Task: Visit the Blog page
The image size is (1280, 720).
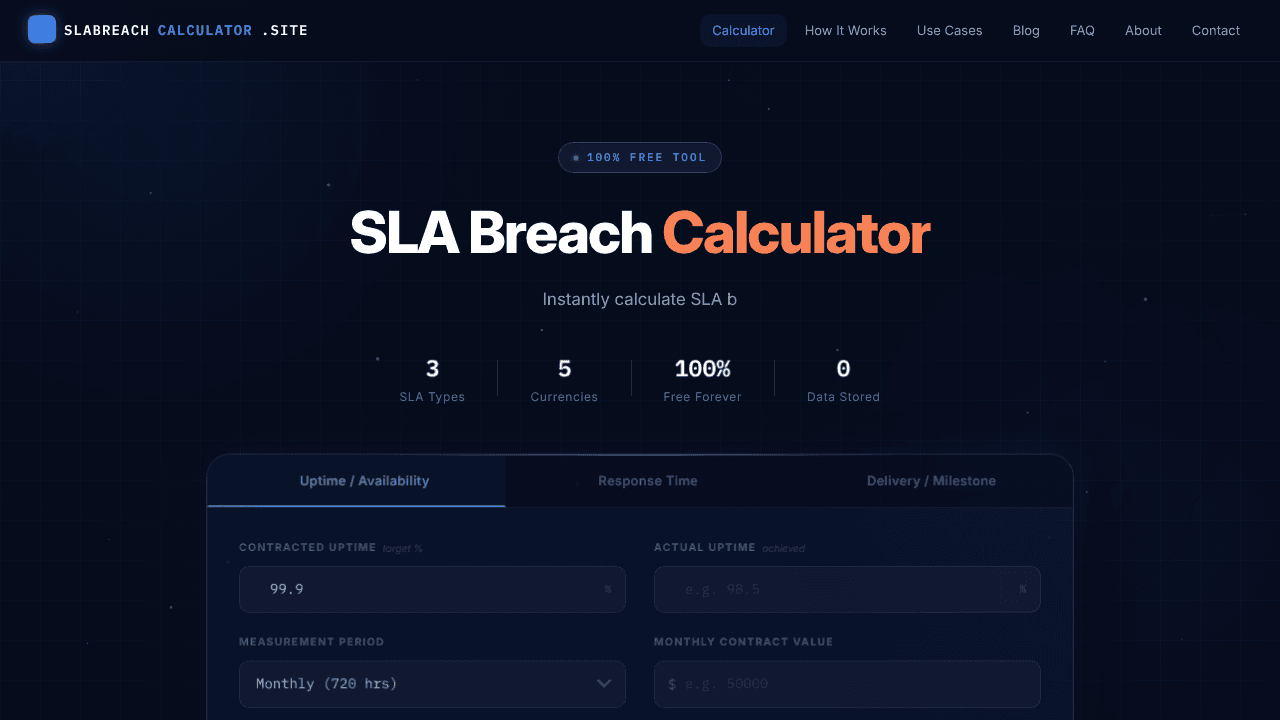Action: (1026, 30)
